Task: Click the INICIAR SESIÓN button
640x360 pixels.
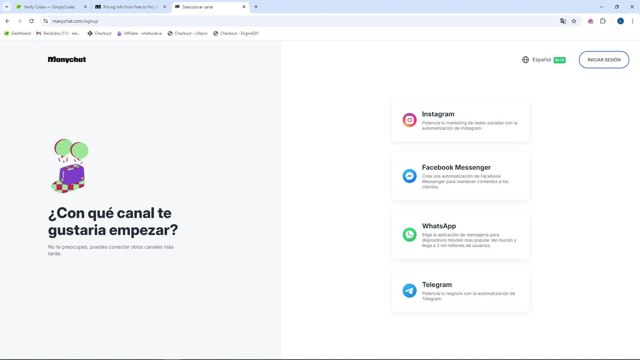Action: [604, 60]
